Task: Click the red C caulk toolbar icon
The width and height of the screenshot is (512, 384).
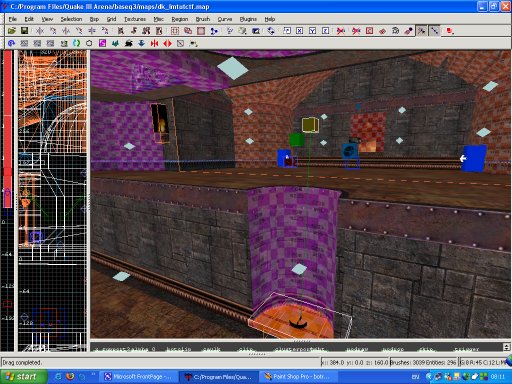Action: (x=369, y=31)
